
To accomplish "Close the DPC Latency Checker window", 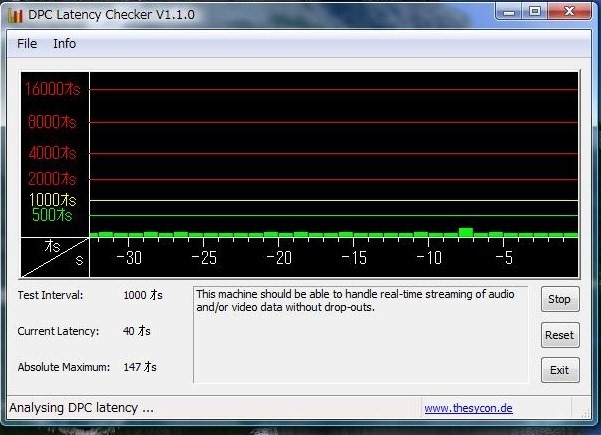I will point(569,11).
